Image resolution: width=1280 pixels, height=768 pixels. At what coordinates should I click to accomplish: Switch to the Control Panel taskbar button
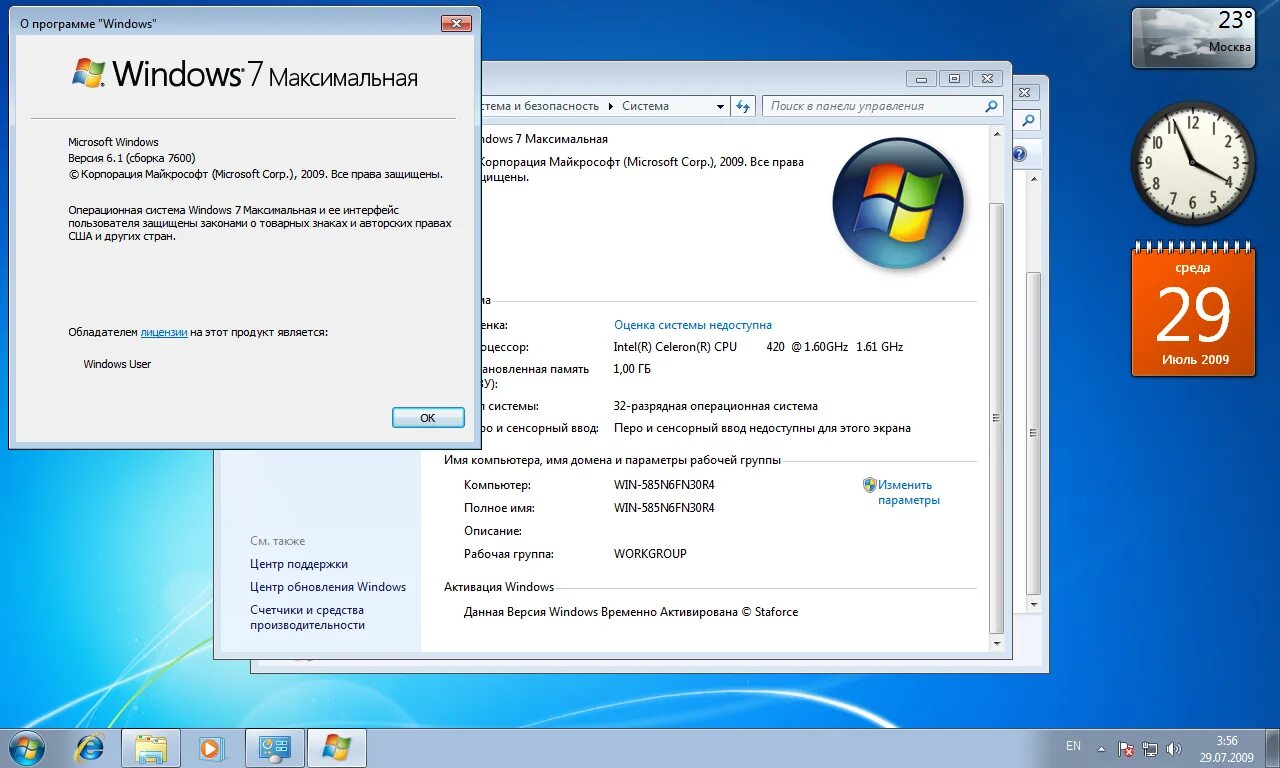click(x=275, y=748)
